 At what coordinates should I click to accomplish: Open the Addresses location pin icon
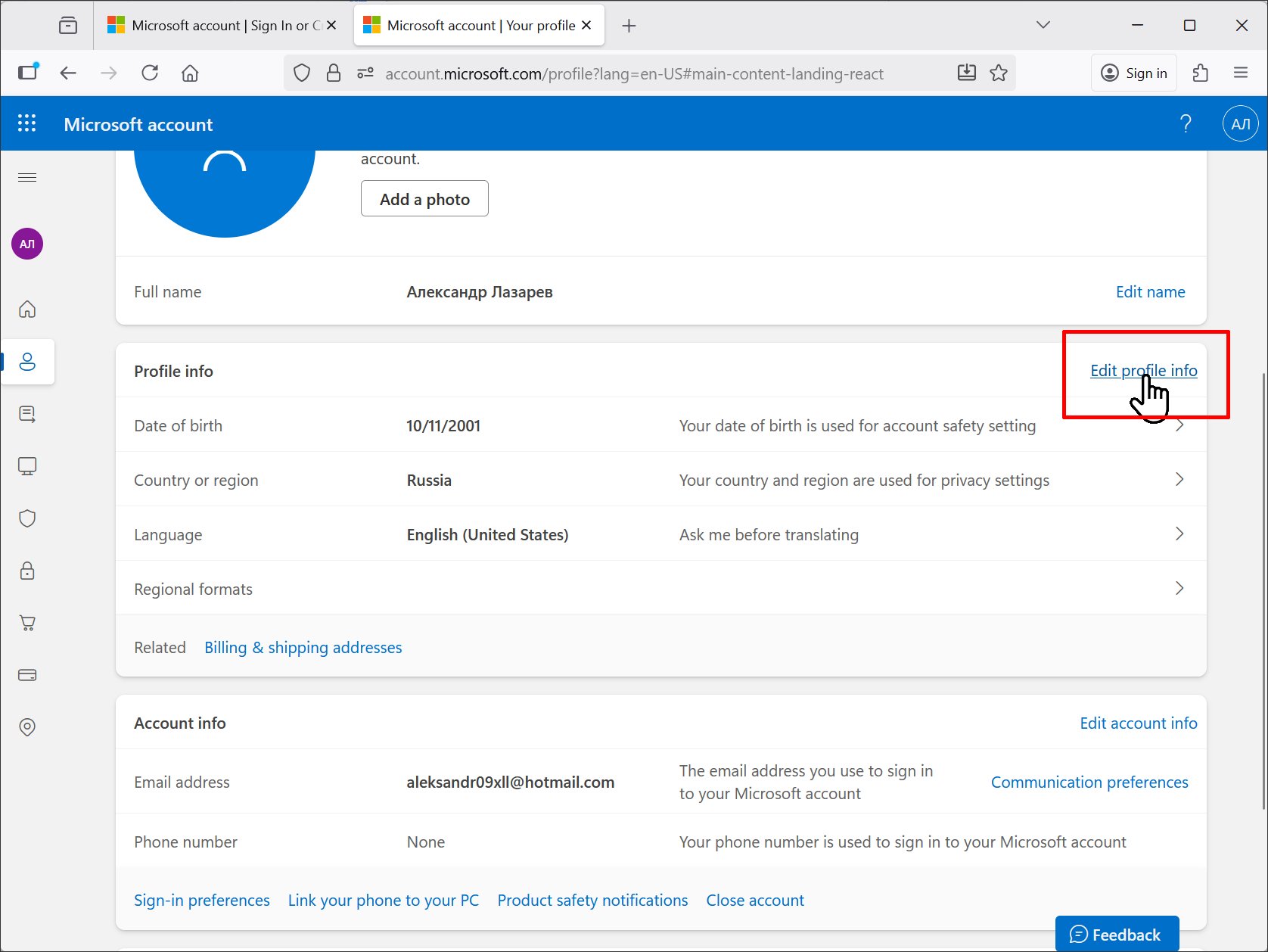27,727
